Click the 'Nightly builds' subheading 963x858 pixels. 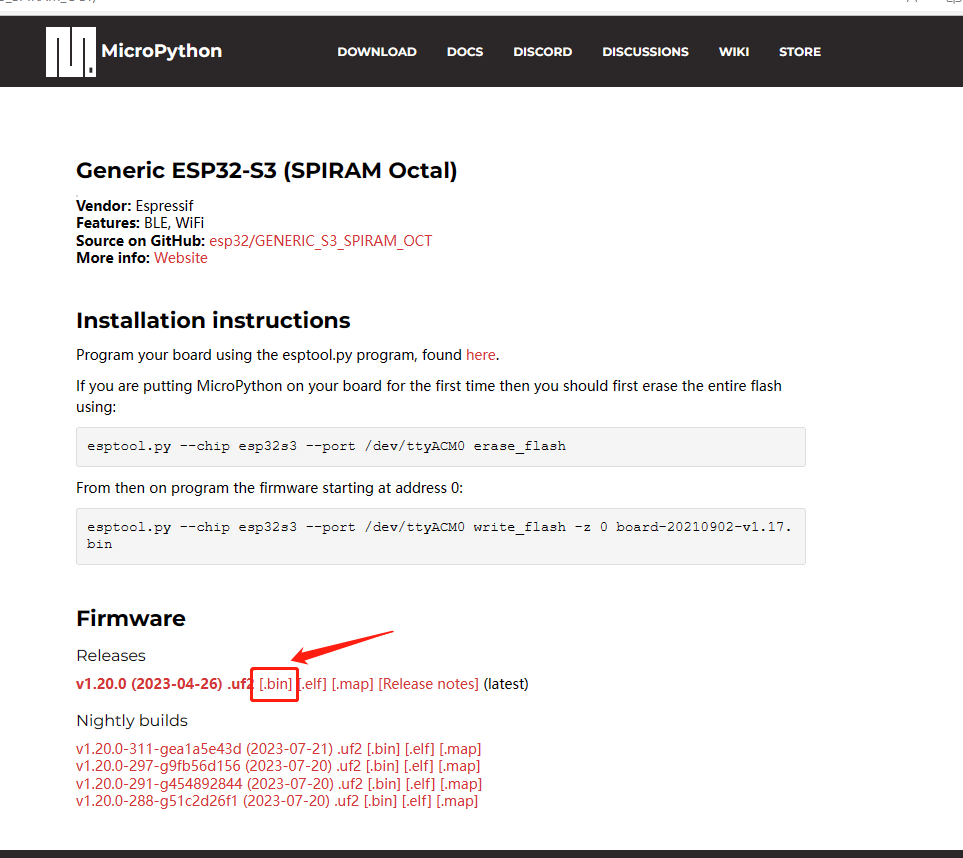pos(132,720)
